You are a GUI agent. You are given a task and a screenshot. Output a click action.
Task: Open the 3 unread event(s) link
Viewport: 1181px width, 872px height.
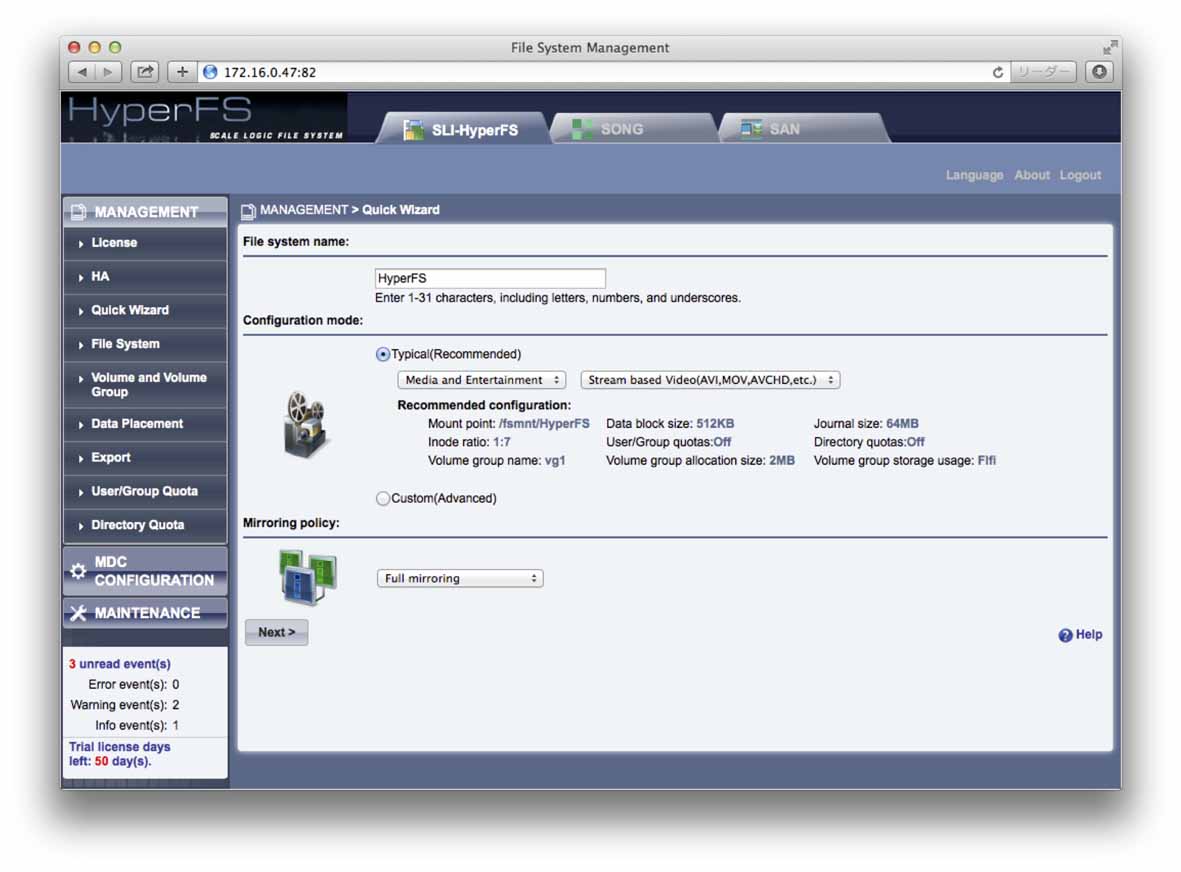click(x=120, y=664)
